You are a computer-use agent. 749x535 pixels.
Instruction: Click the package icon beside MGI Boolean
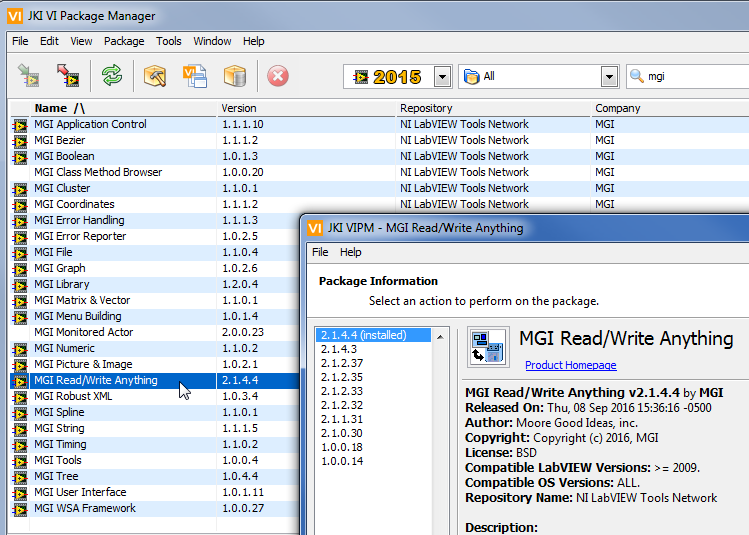[x=20, y=158]
